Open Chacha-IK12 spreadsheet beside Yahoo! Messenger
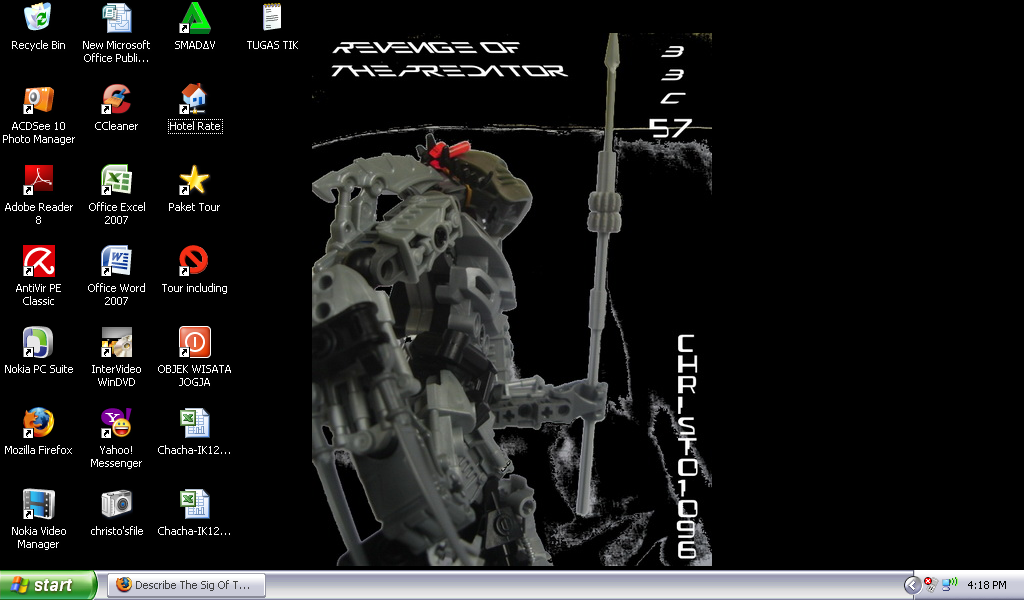1024x600 pixels. 195,424
